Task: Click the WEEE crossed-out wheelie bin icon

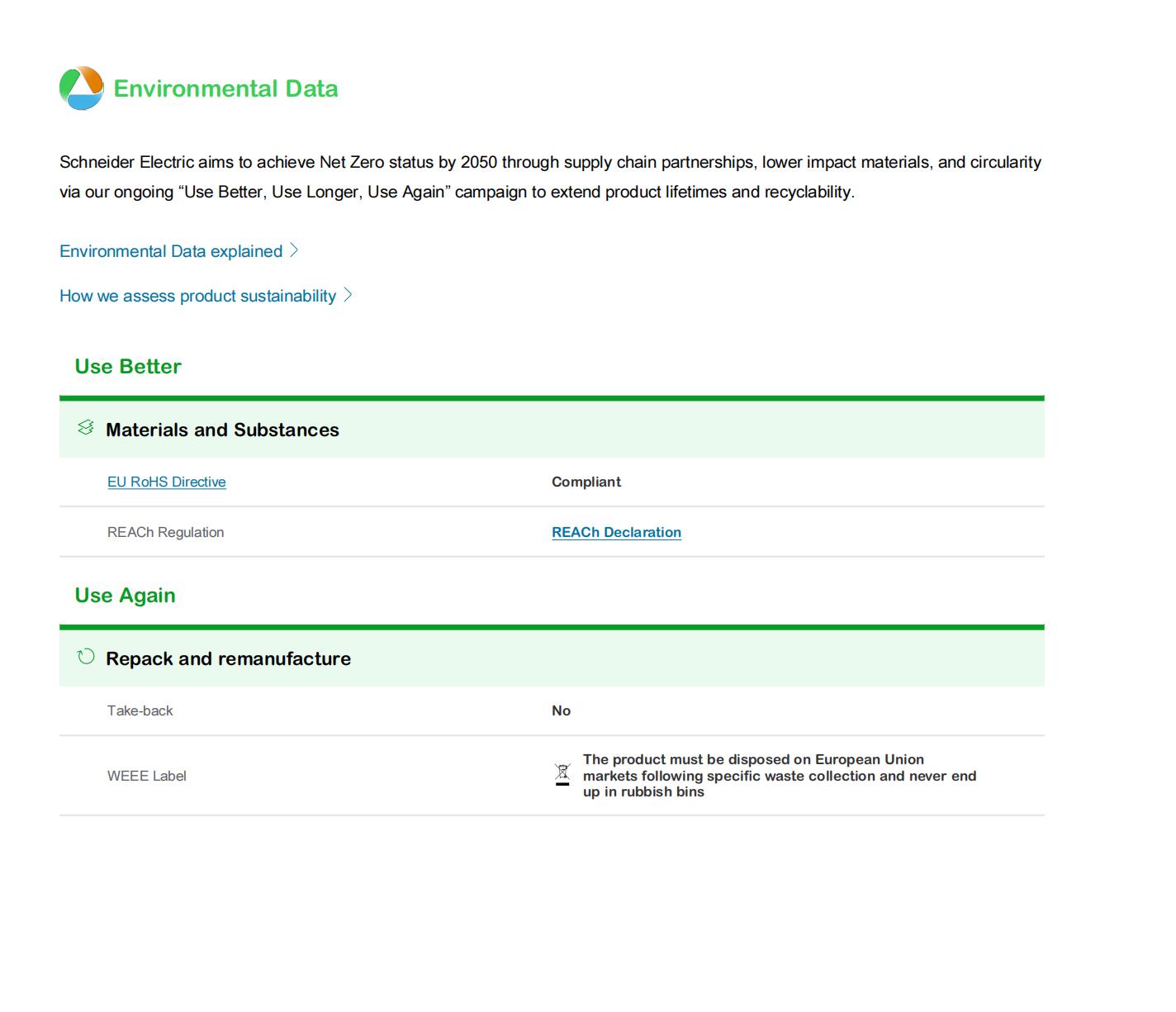Action: pyautogui.click(x=562, y=775)
